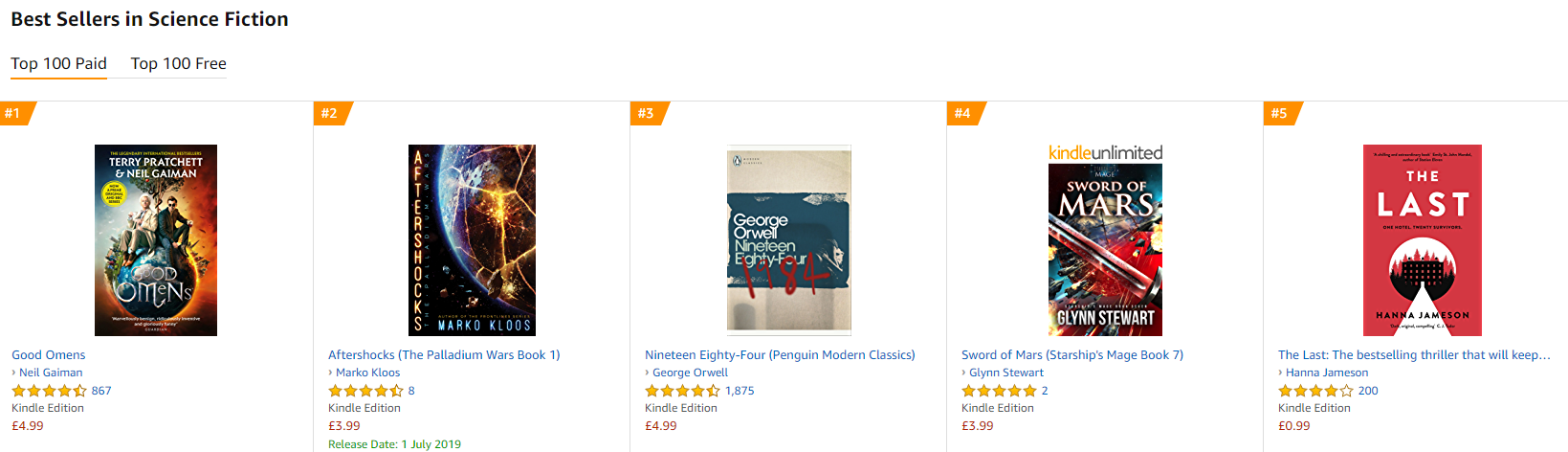Click The Last's £0.99 price
1568x452 pixels.
[1294, 426]
